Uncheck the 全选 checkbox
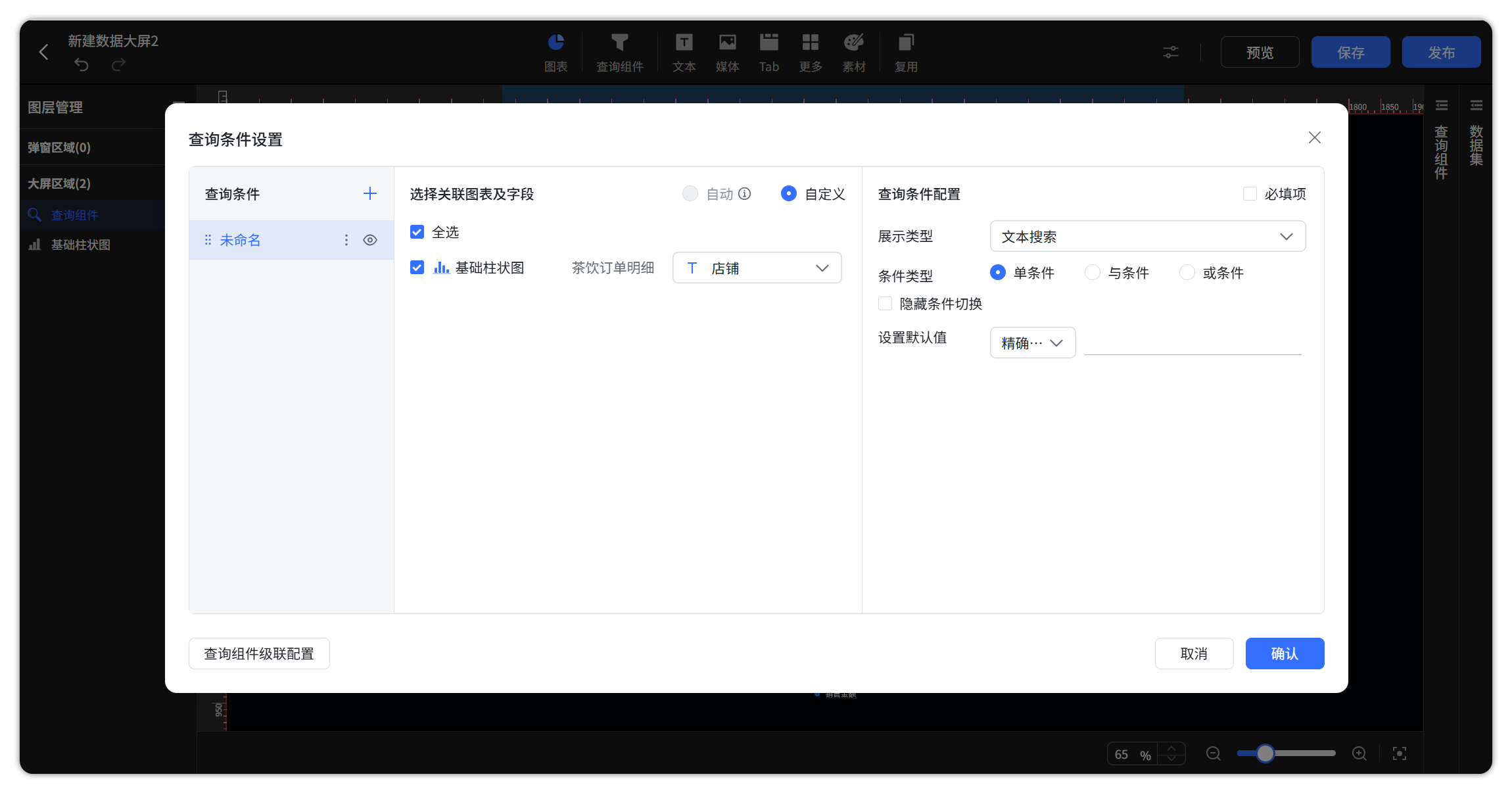 (417, 232)
